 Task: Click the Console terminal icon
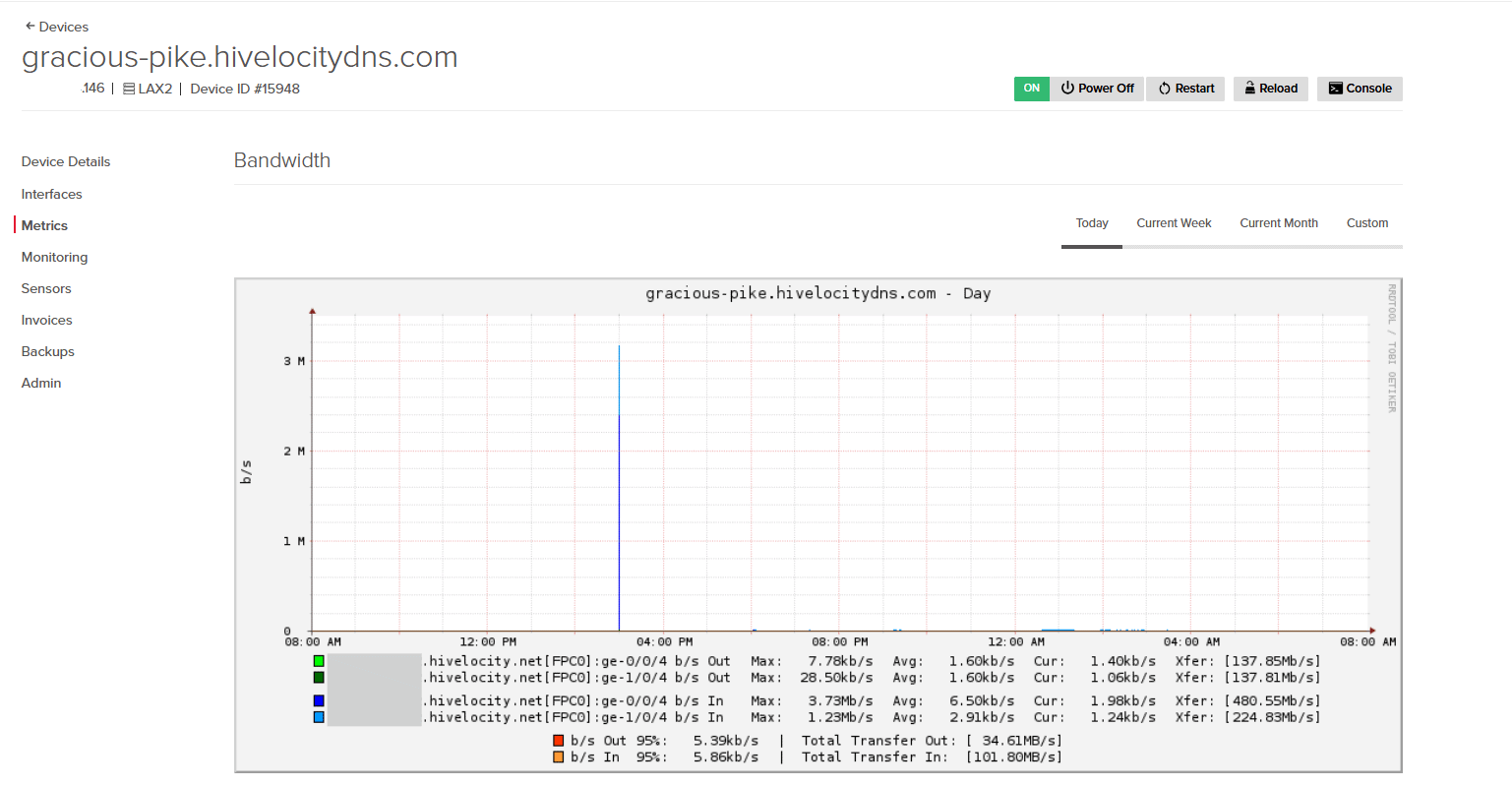pos(1335,89)
